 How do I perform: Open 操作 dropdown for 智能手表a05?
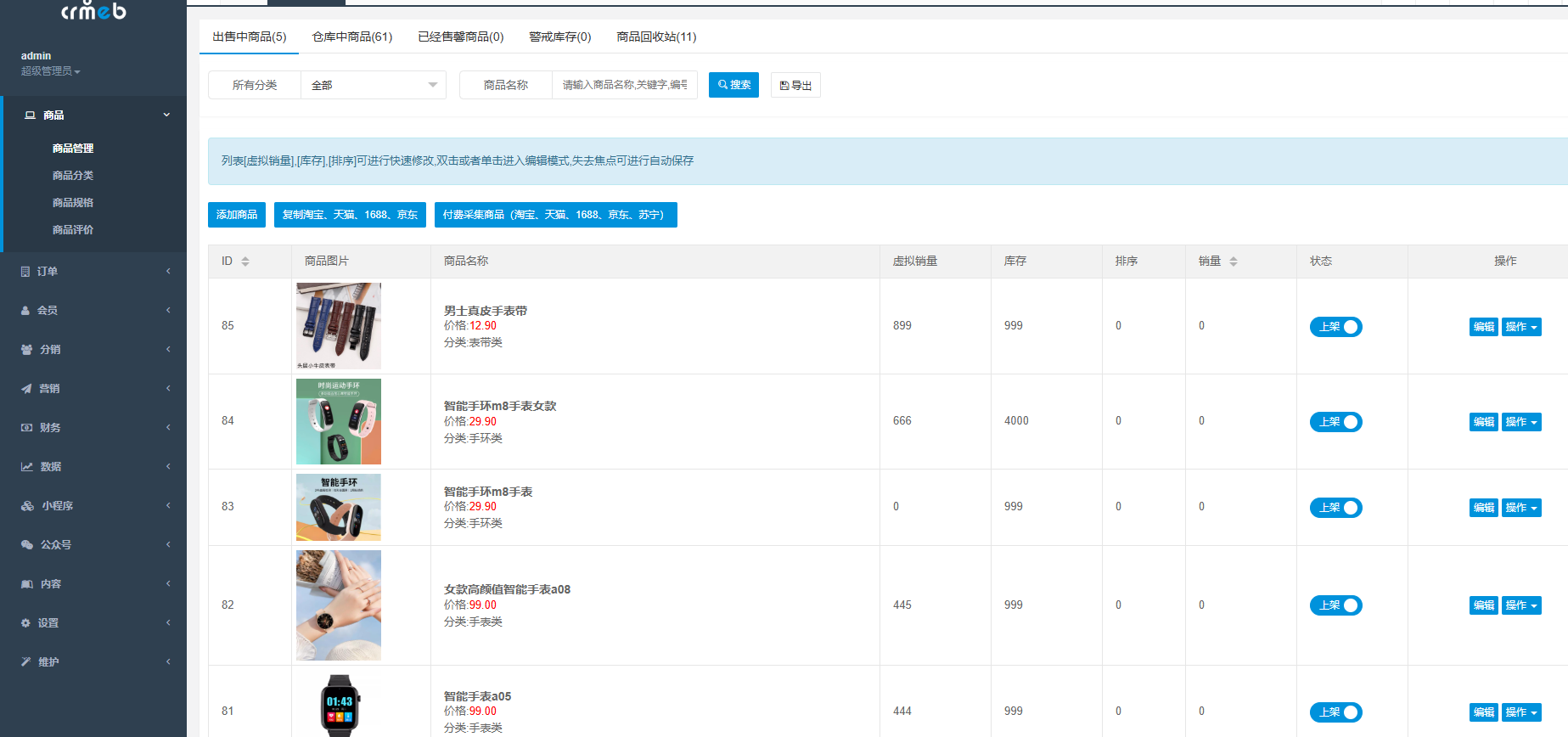(1521, 712)
